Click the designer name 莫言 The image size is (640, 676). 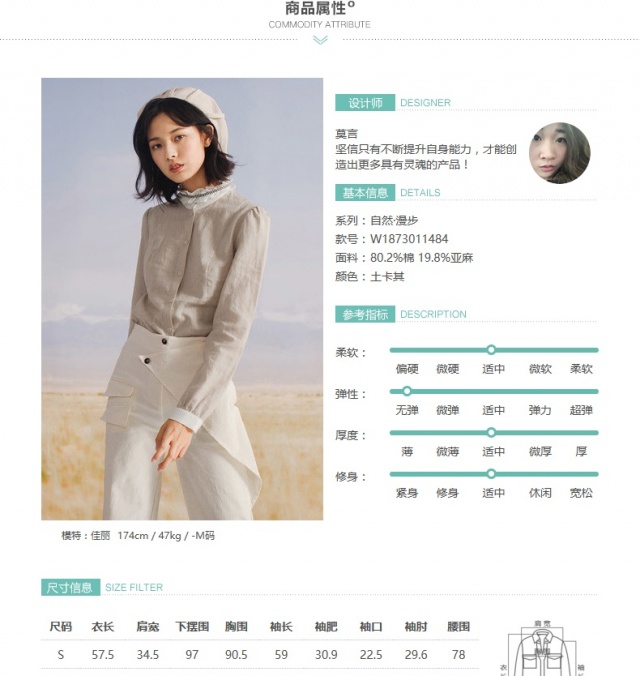(346, 134)
